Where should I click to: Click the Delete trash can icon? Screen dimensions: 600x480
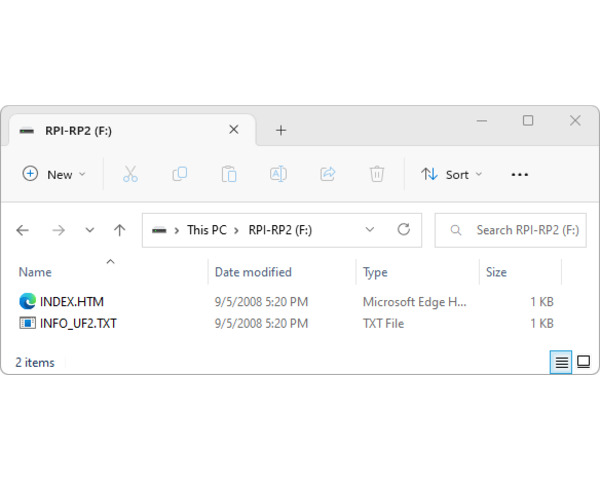(x=377, y=174)
